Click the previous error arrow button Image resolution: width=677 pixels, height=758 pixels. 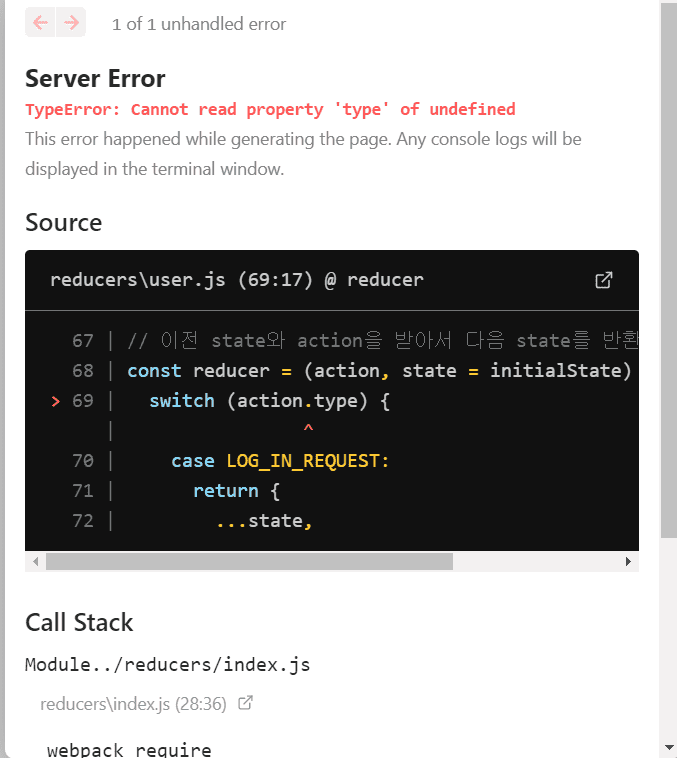40,23
